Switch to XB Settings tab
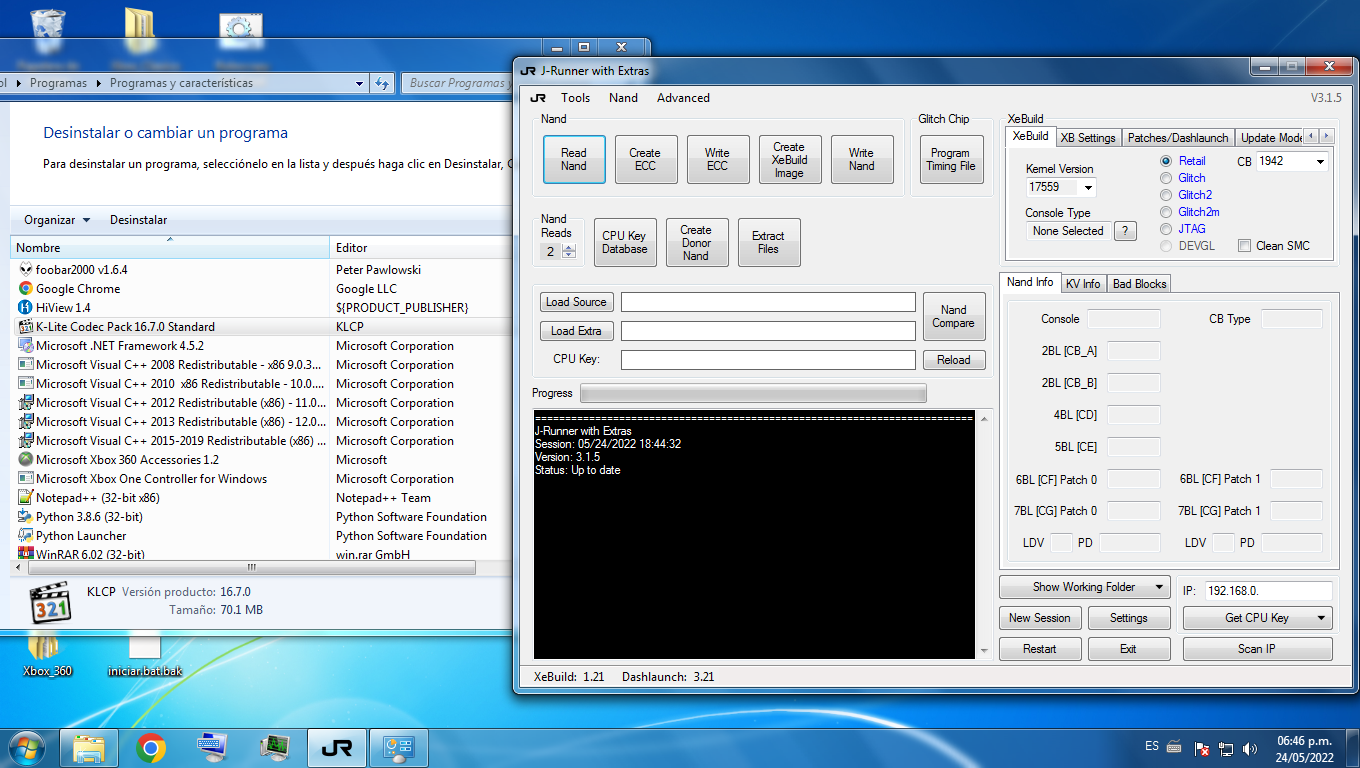 (x=1088, y=138)
